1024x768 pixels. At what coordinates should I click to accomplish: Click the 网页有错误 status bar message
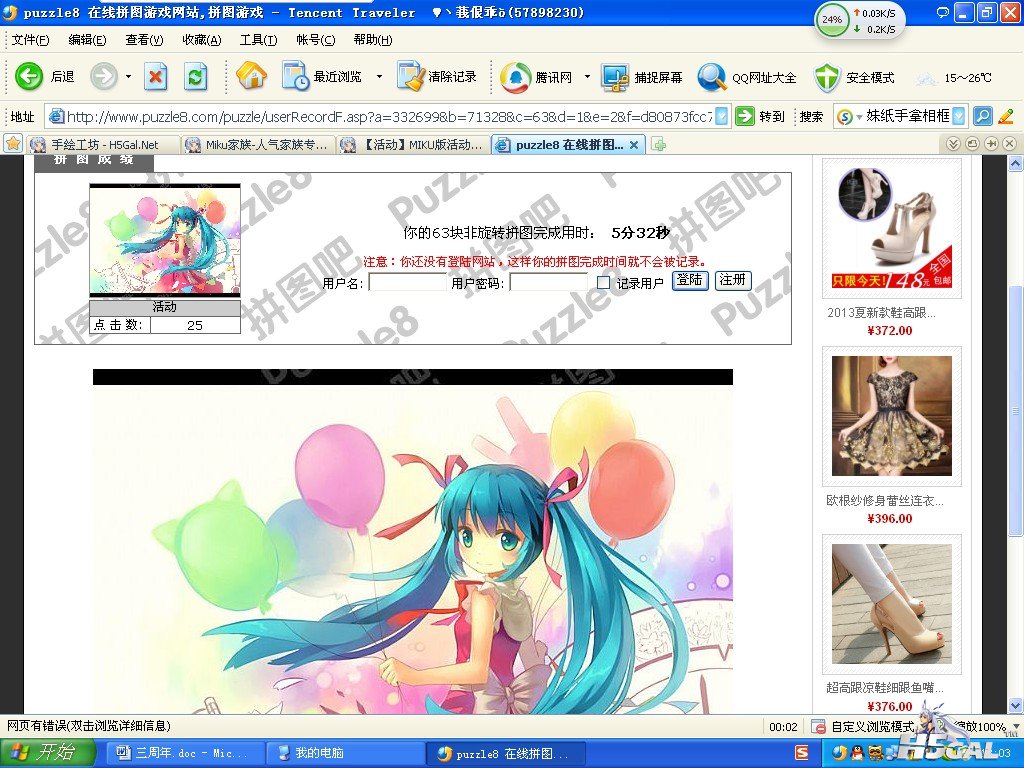tap(89, 726)
